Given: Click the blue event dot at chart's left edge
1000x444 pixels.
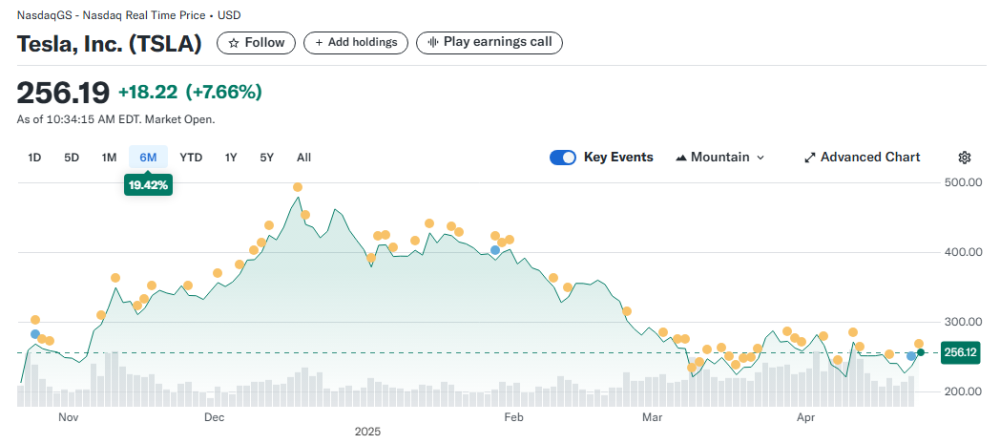Looking at the screenshot, I should pyautogui.click(x=35, y=334).
